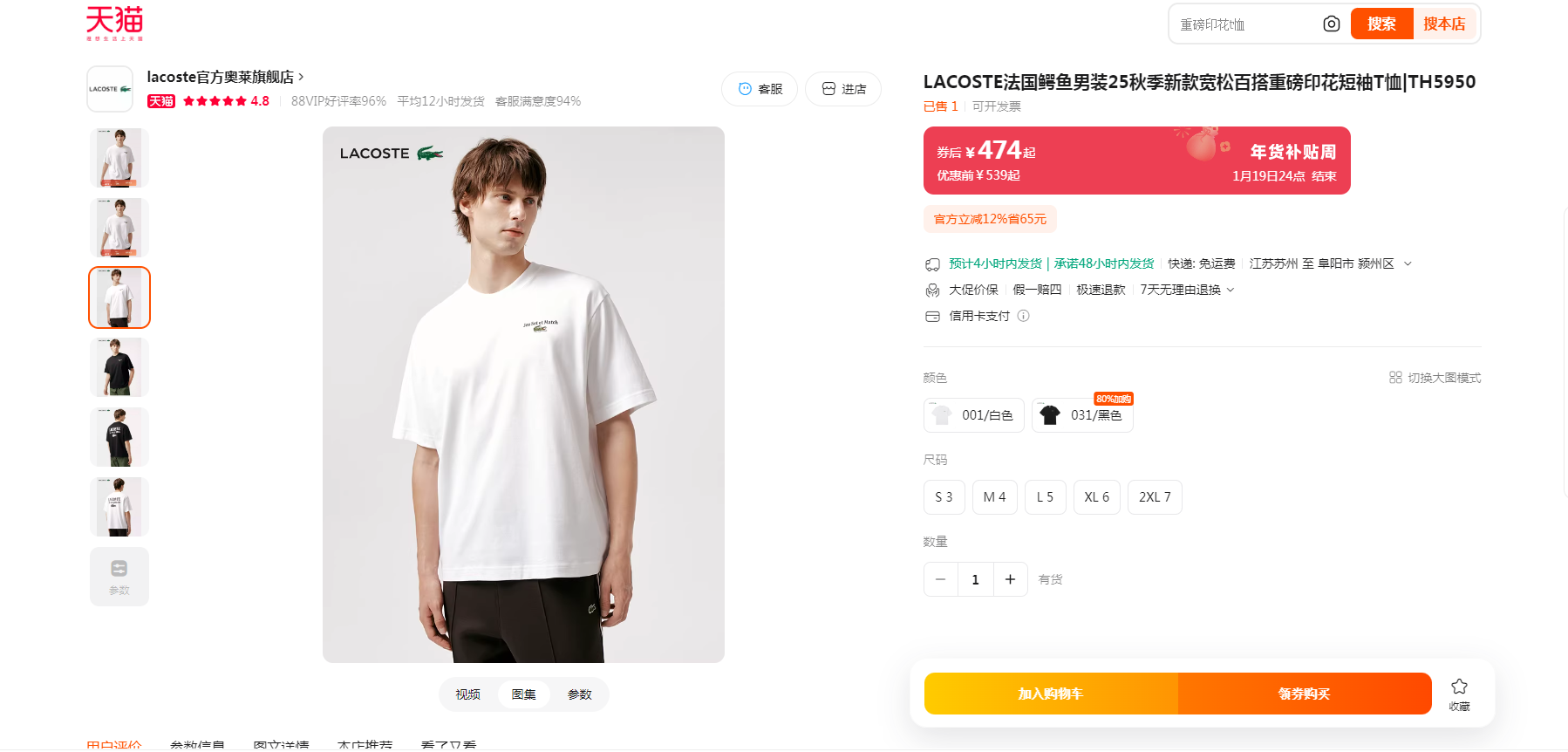Increase quantity with the plus button

pos(1010,579)
